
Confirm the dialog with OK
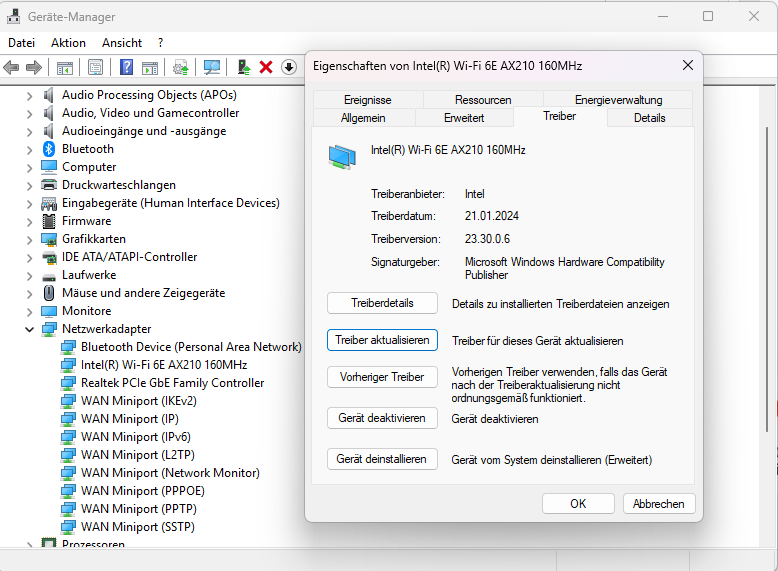(578, 504)
